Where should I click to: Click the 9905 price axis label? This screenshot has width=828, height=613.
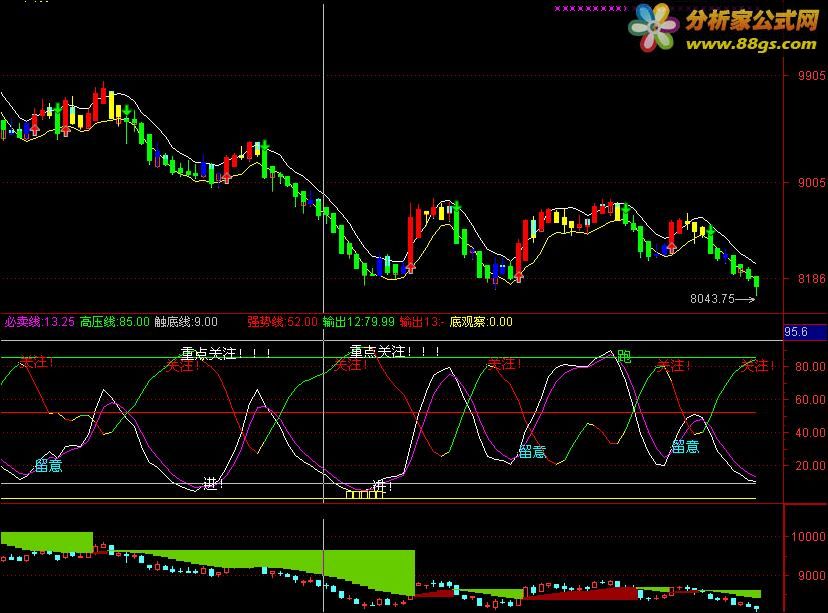(812, 76)
